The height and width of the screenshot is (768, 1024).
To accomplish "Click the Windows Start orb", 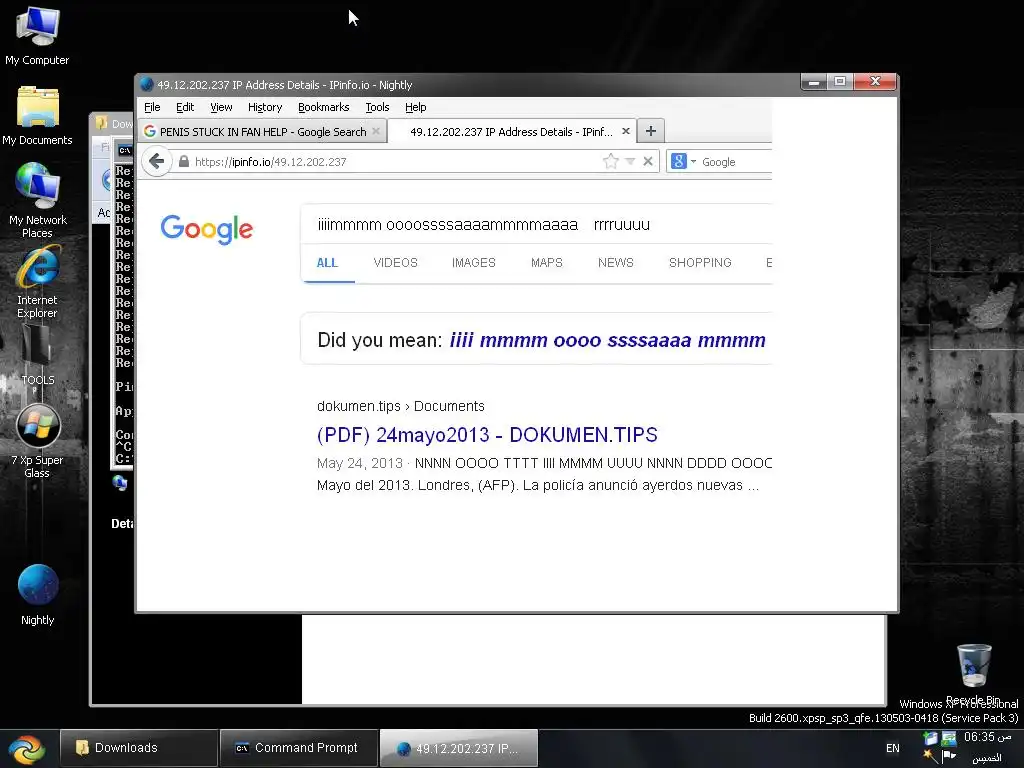I will (27, 748).
